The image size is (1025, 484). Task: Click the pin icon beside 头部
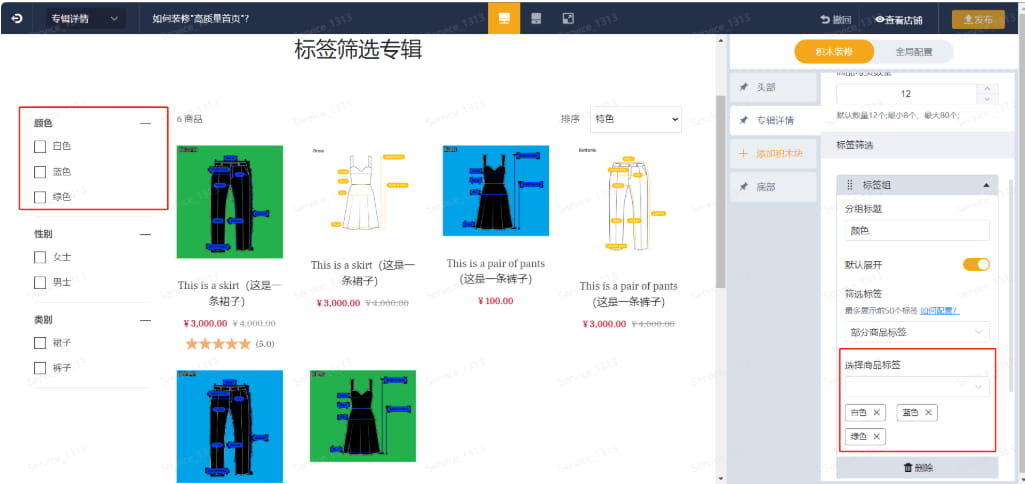pos(743,87)
